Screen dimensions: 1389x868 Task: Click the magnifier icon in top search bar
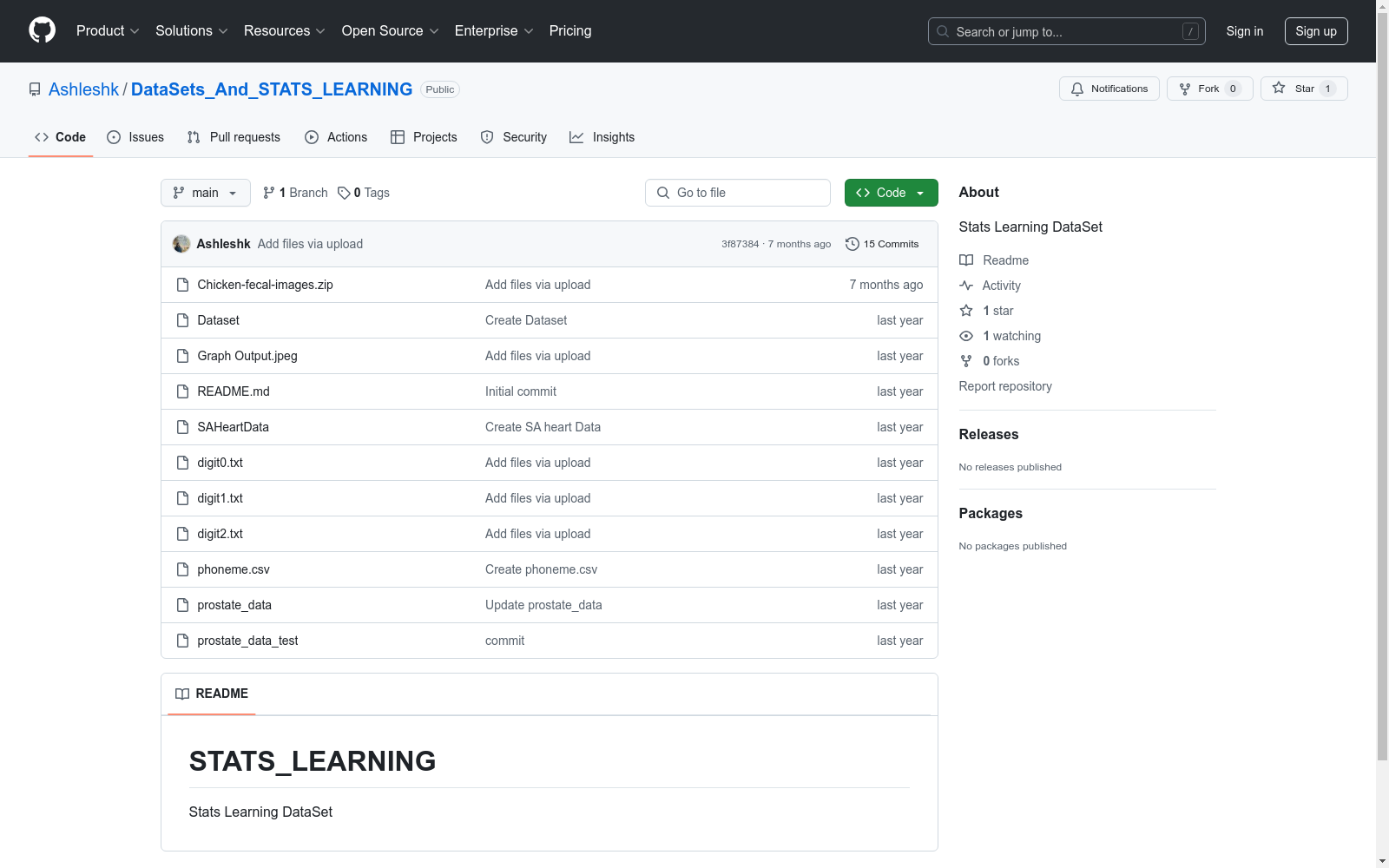coord(943,31)
